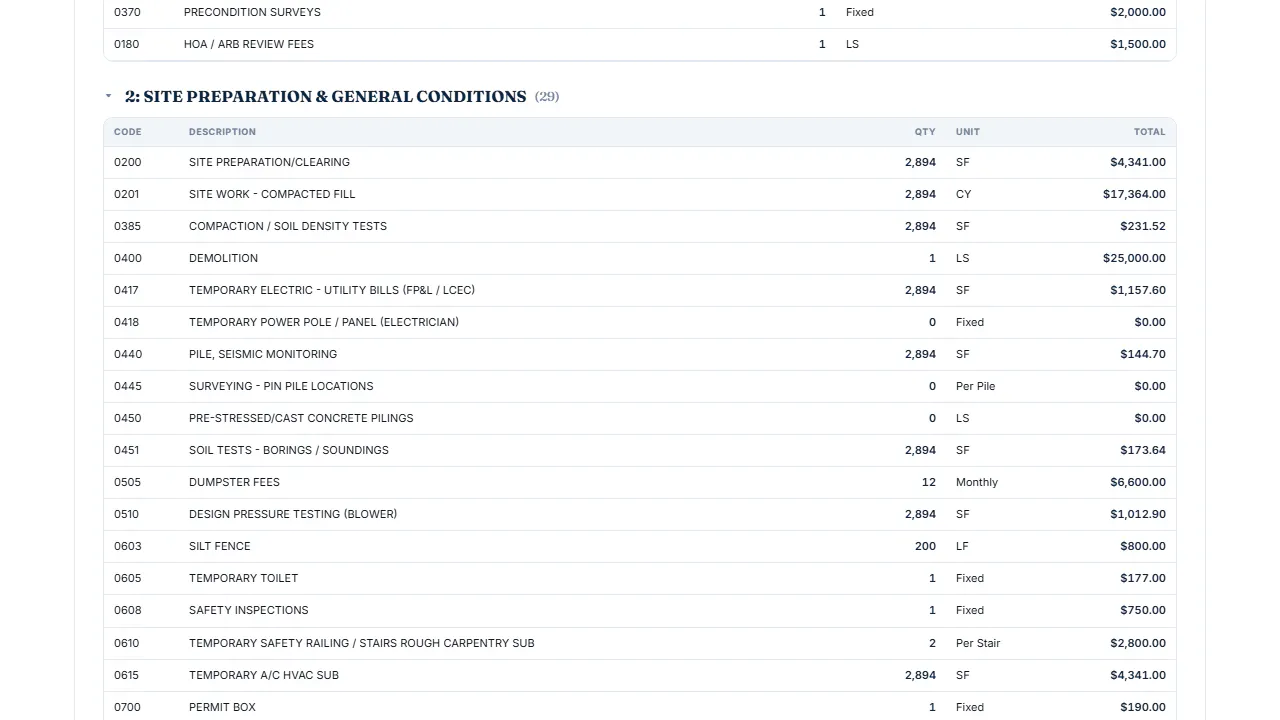
Task: Click the TOTAL column header
Action: click(1150, 132)
